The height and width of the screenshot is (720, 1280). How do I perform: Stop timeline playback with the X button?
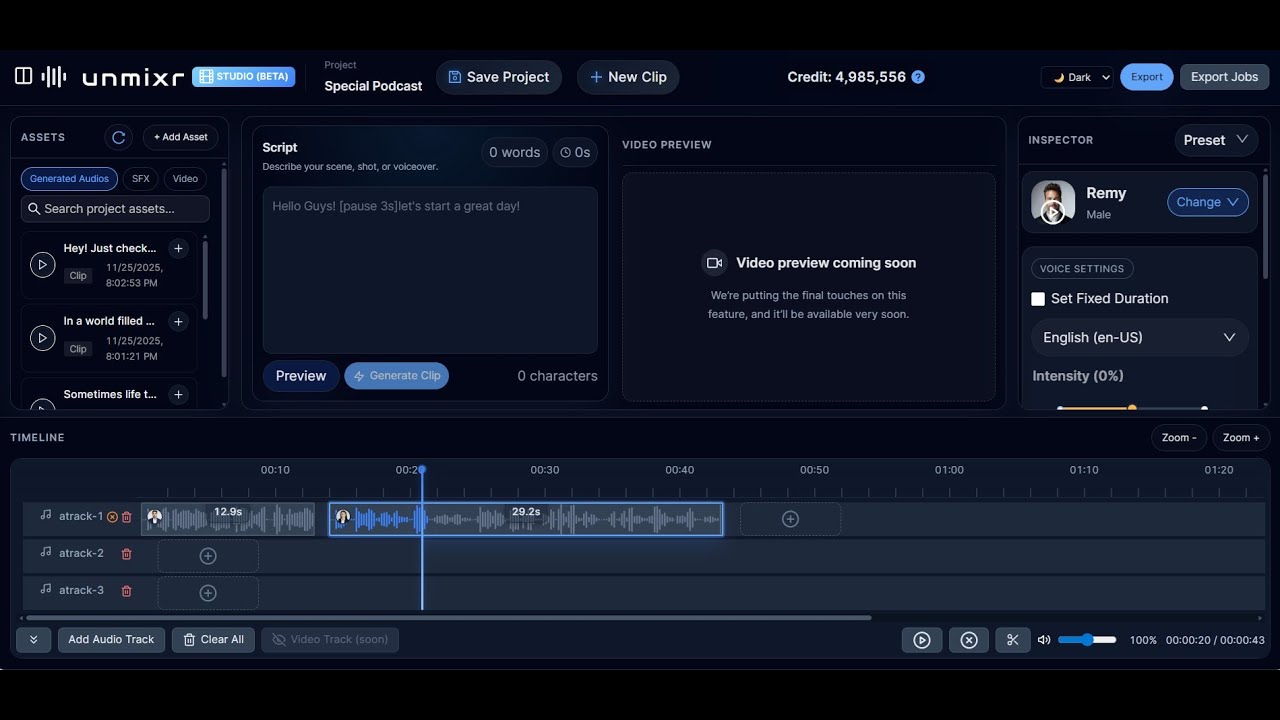click(x=969, y=640)
